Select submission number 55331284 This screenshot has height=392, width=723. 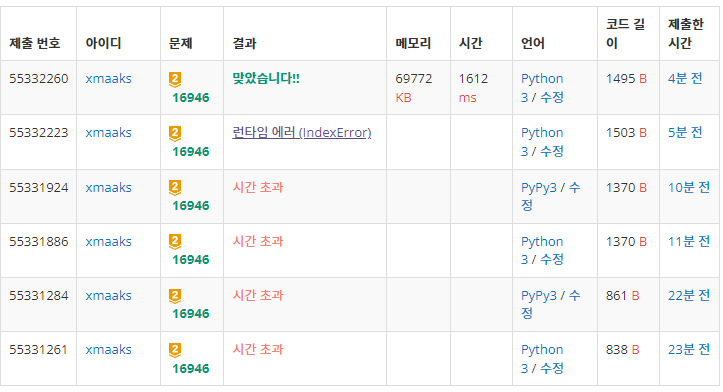(39, 296)
